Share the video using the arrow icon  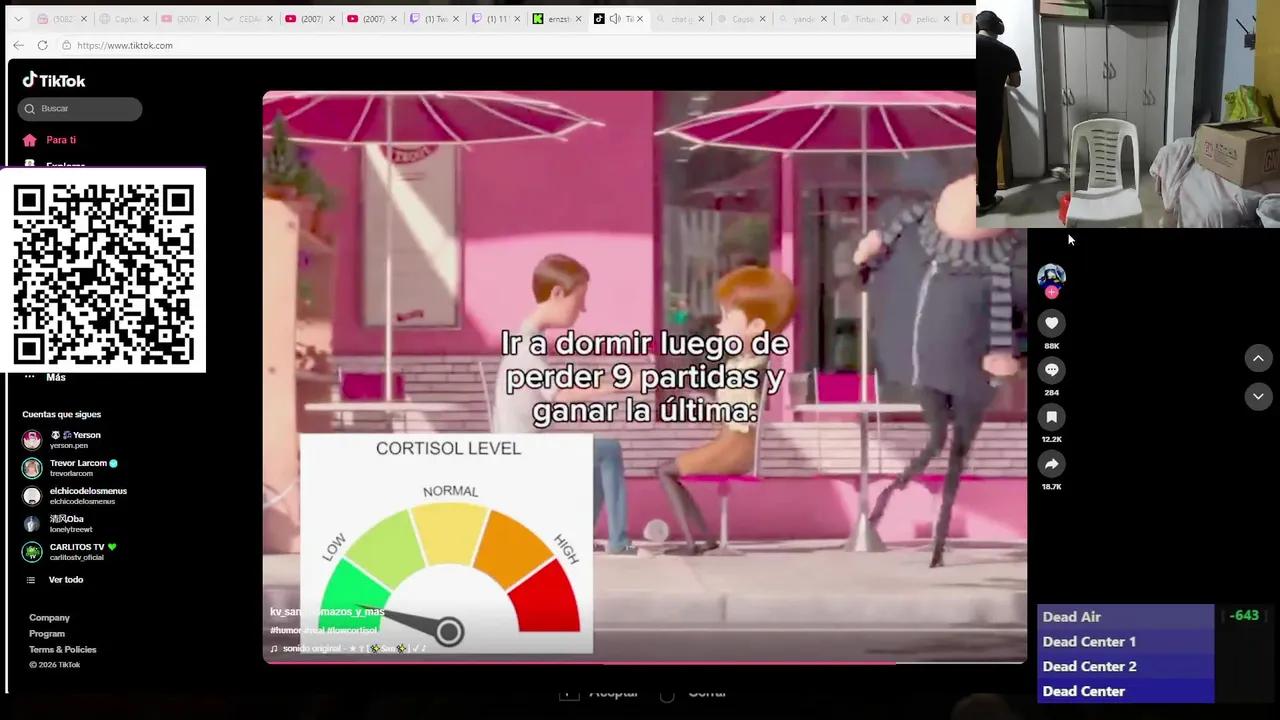coord(1051,464)
